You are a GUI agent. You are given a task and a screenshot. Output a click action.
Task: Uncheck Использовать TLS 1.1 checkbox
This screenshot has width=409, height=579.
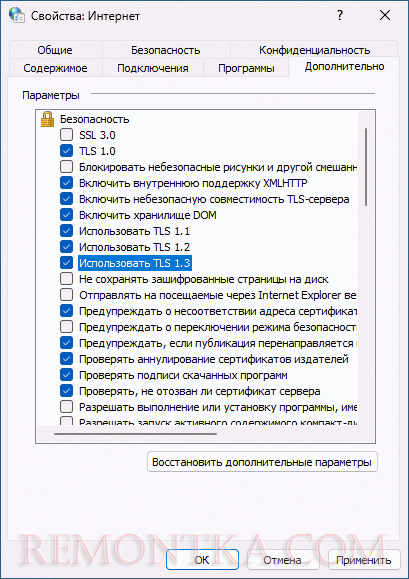tap(66, 231)
